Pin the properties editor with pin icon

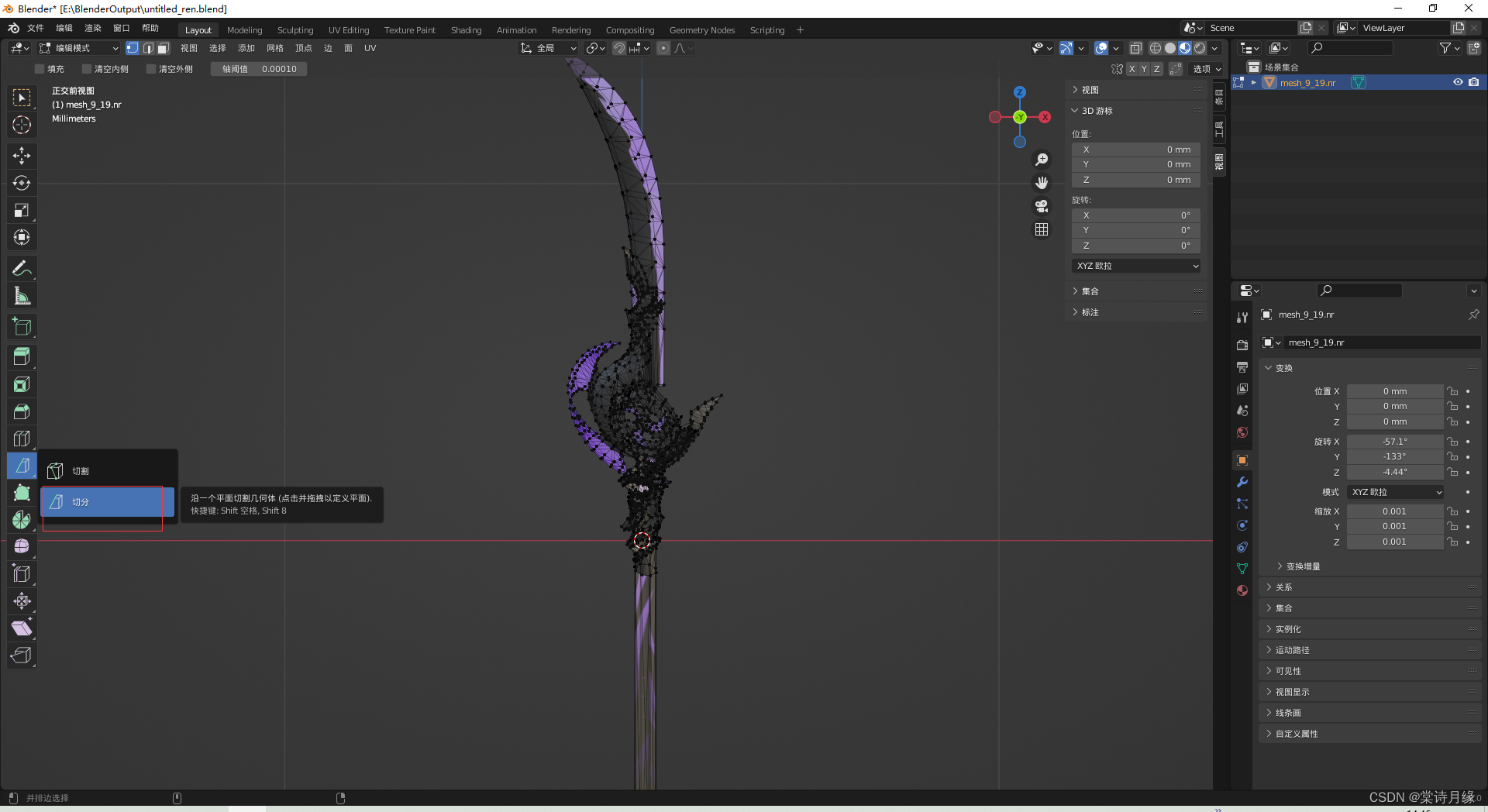(1473, 315)
